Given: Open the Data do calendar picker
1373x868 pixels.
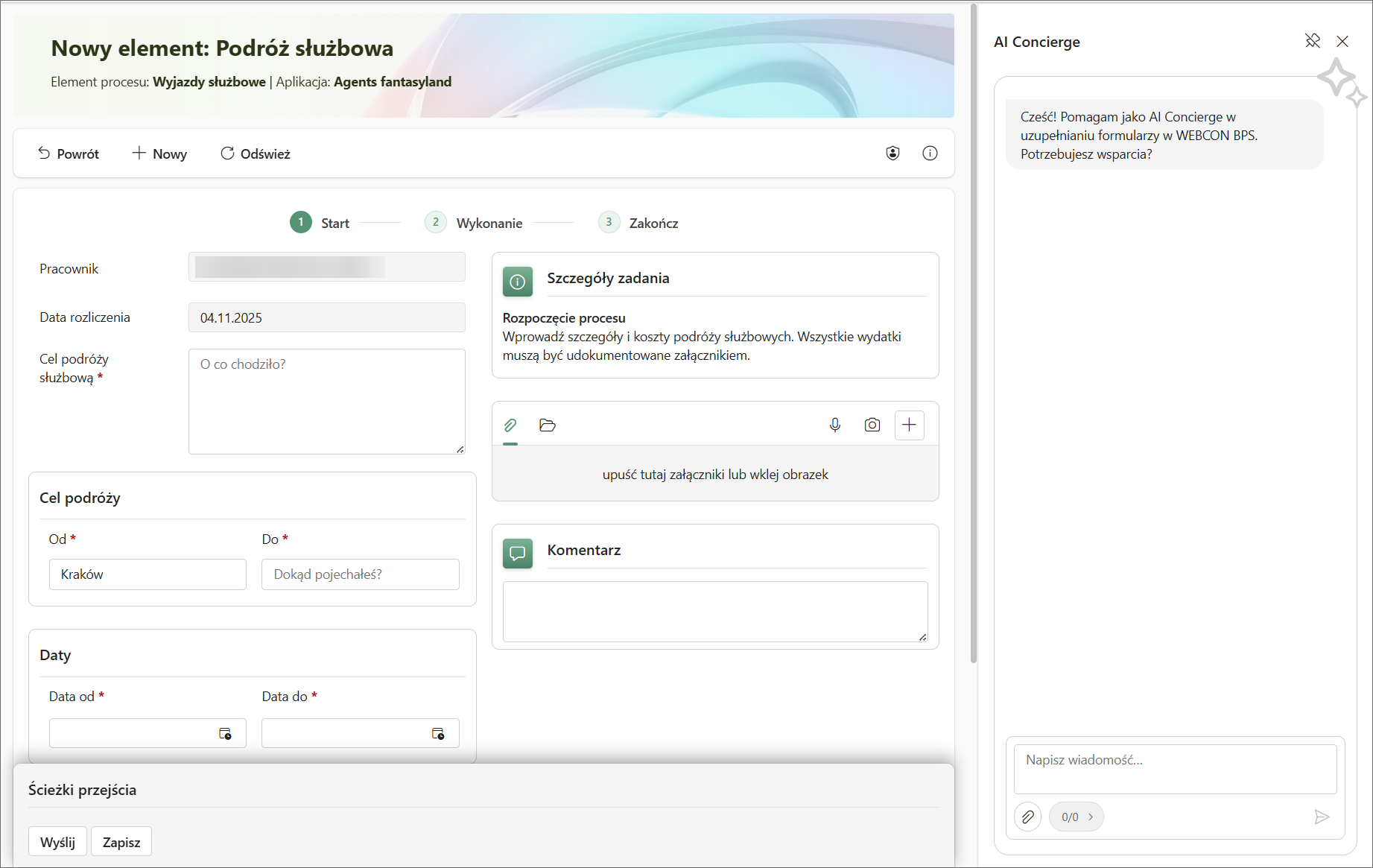Looking at the screenshot, I should [438, 734].
